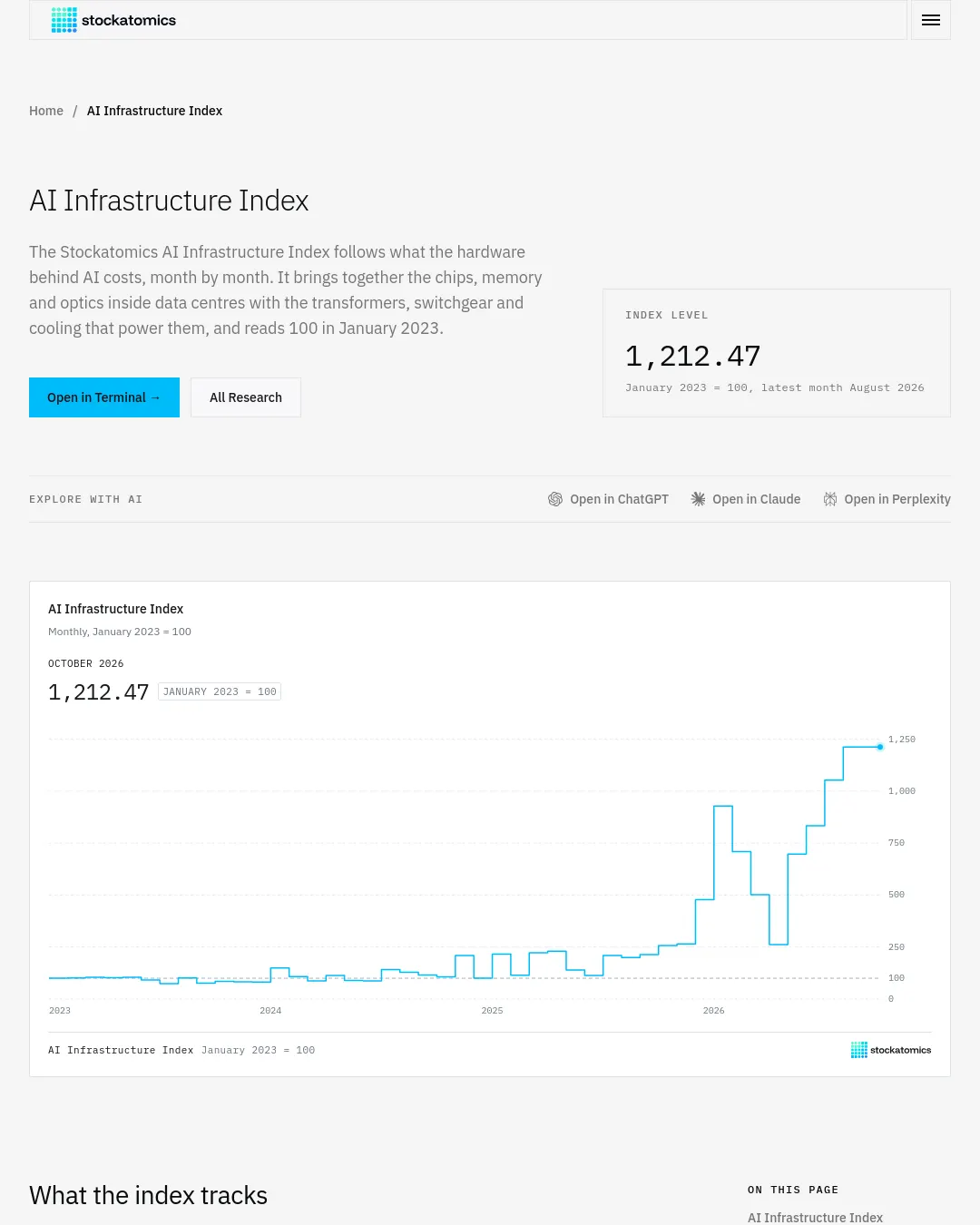
Task: Click the 1,000 y-axis label
Action: coord(902,791)
